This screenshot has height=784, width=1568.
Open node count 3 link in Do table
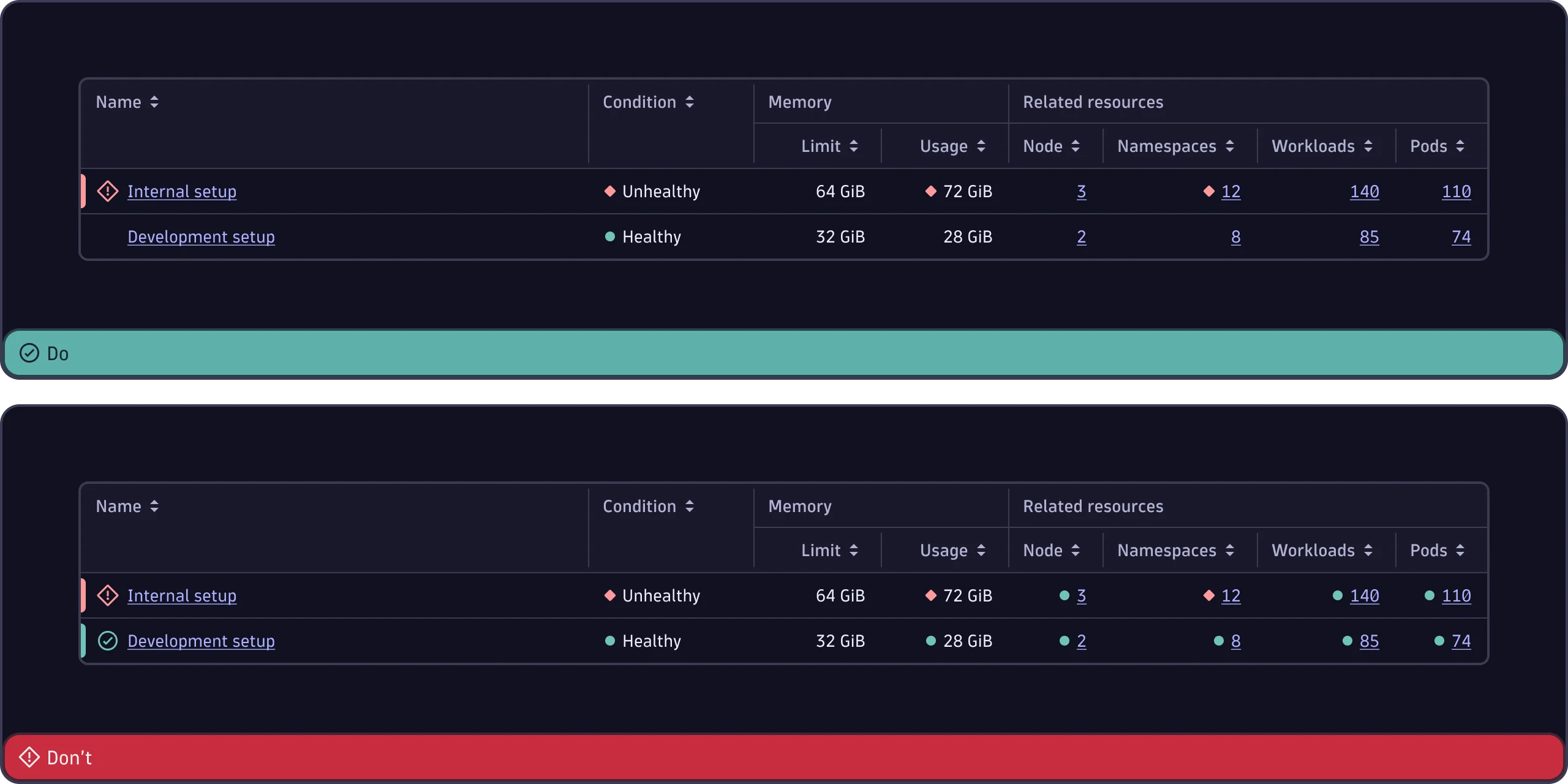(1082, 192)
